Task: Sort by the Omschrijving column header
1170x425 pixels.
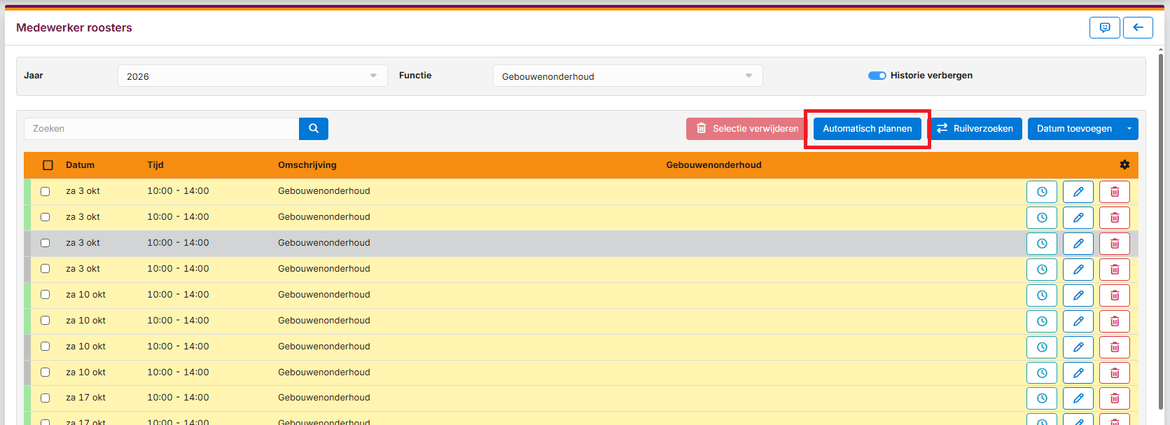Action: (307, 165)
